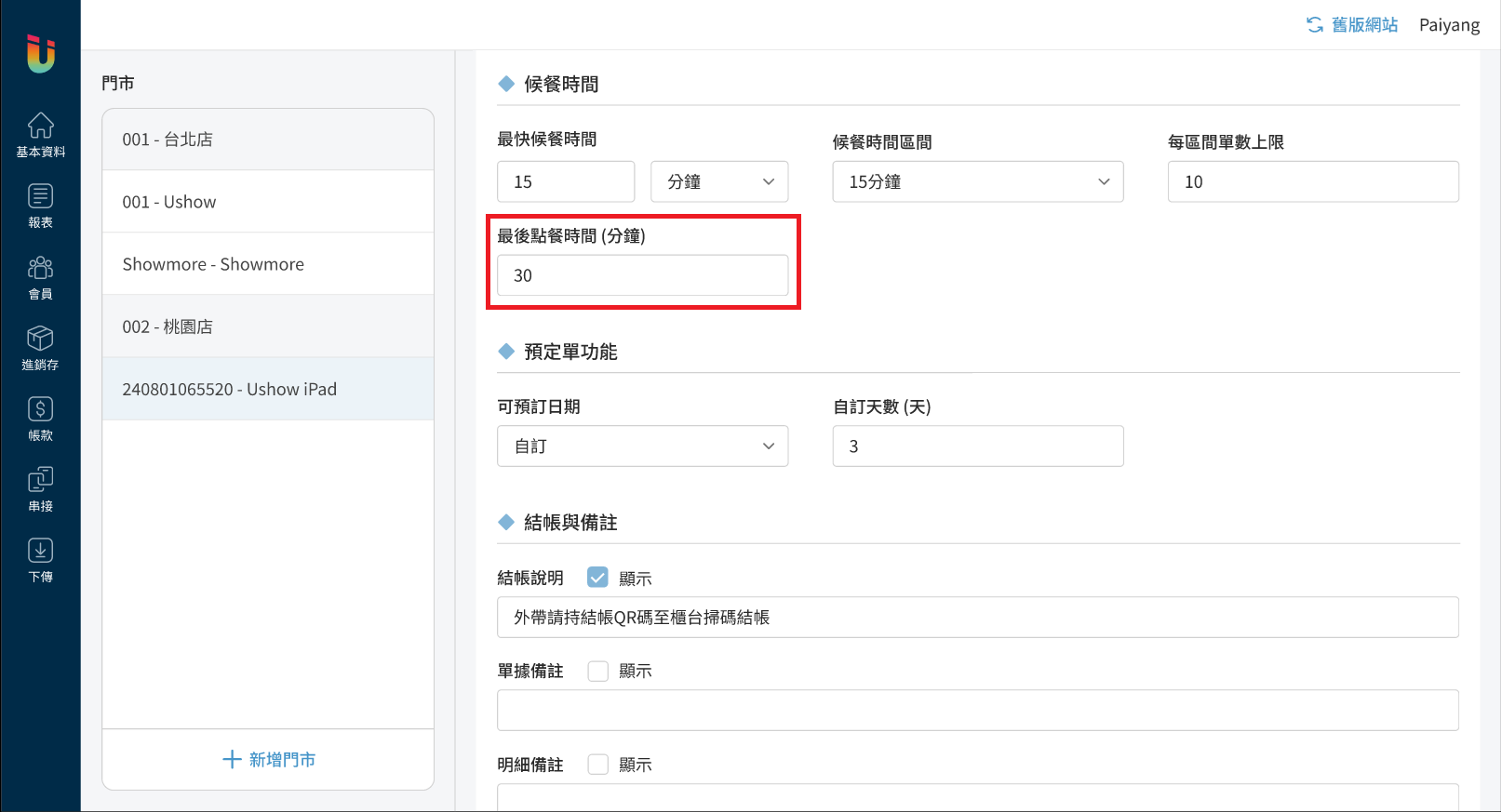Screen dimensions: 1501x812
Task: Open 串接 integration icon
Action: click(x=40, y=489)
